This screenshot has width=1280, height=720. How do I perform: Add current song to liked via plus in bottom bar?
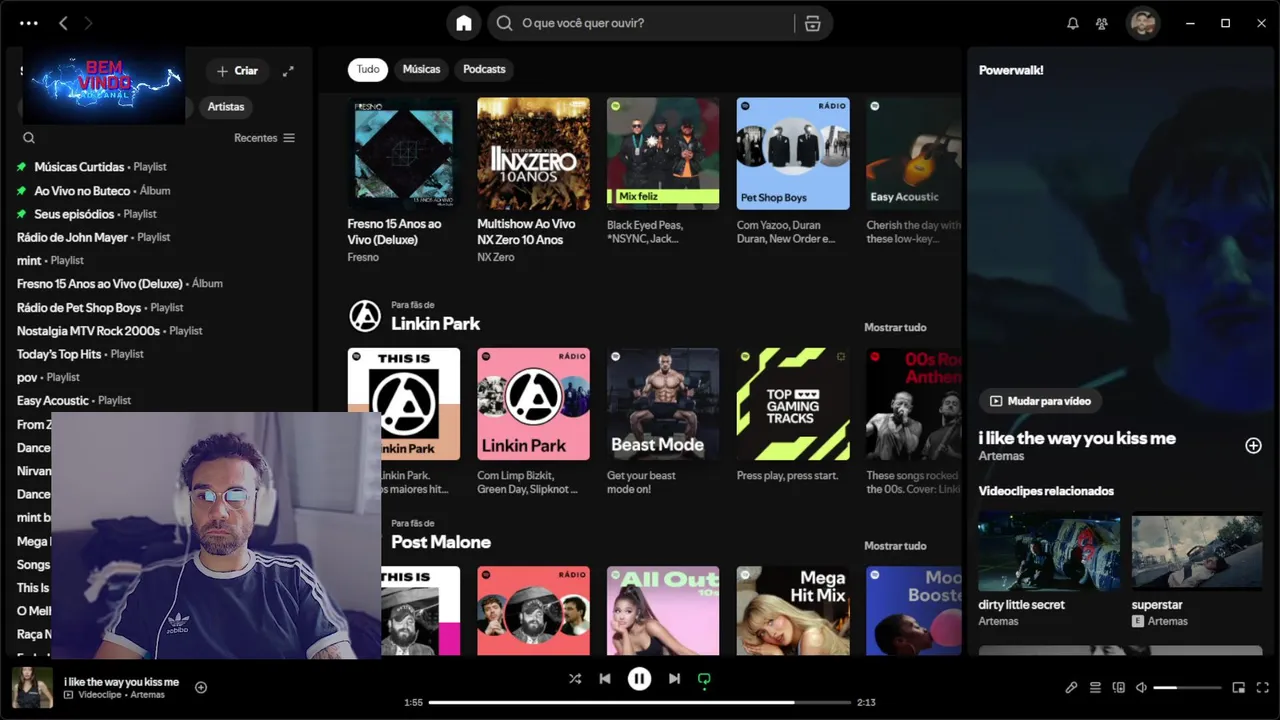201,687
